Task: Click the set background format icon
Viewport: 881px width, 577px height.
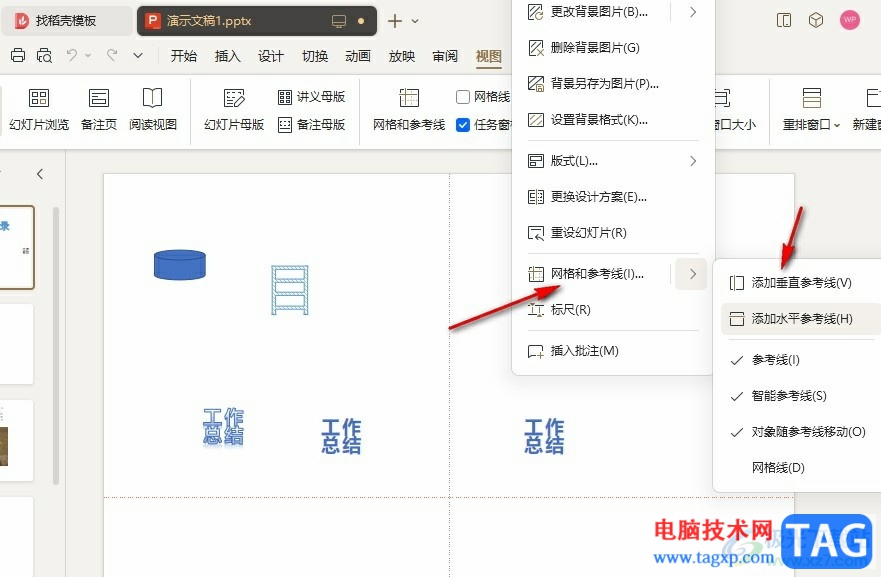Action: click(x=536, y=120)
